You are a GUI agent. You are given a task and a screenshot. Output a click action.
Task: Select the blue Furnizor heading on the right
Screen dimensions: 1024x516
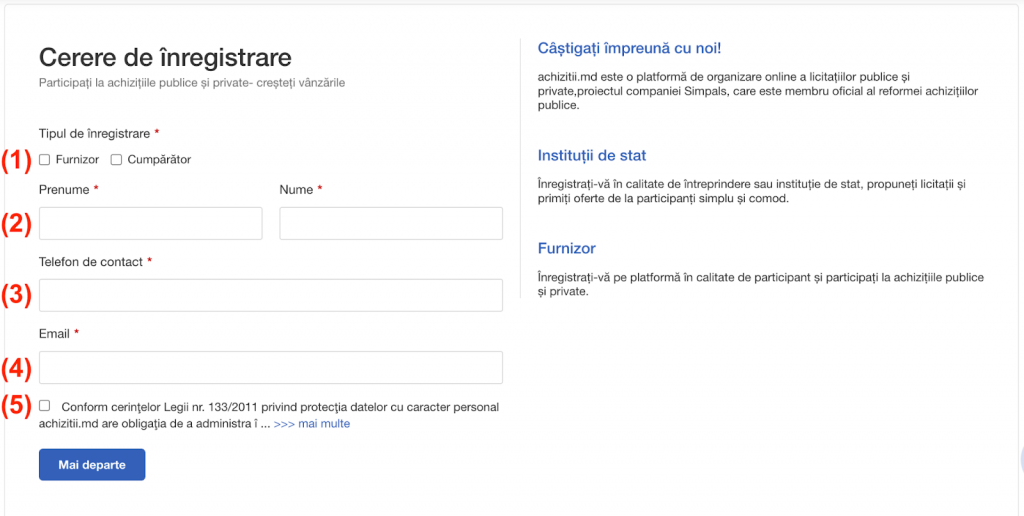tap(567, 248)
